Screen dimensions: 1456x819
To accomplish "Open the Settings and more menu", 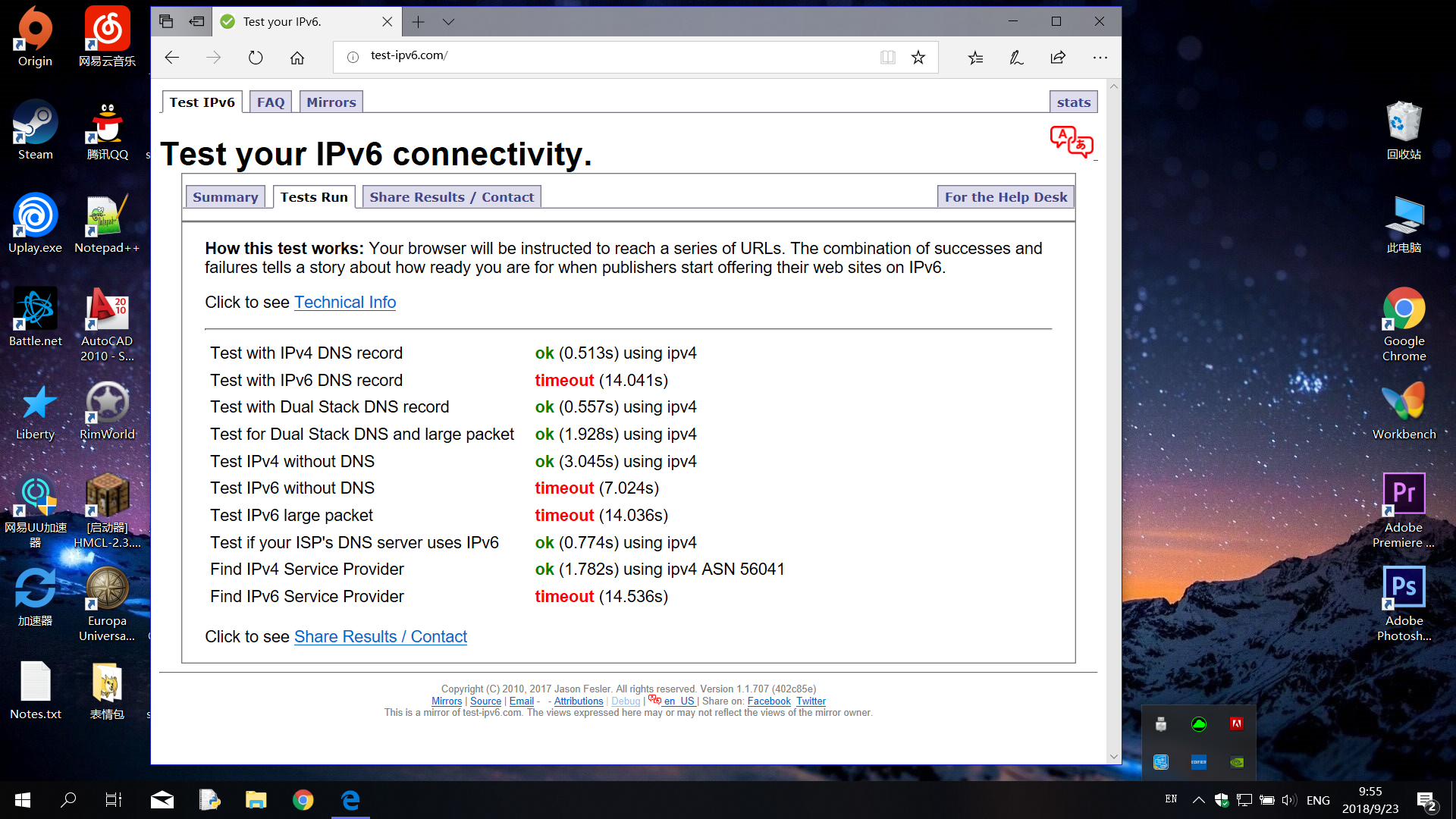I will tap(1100, 57).
